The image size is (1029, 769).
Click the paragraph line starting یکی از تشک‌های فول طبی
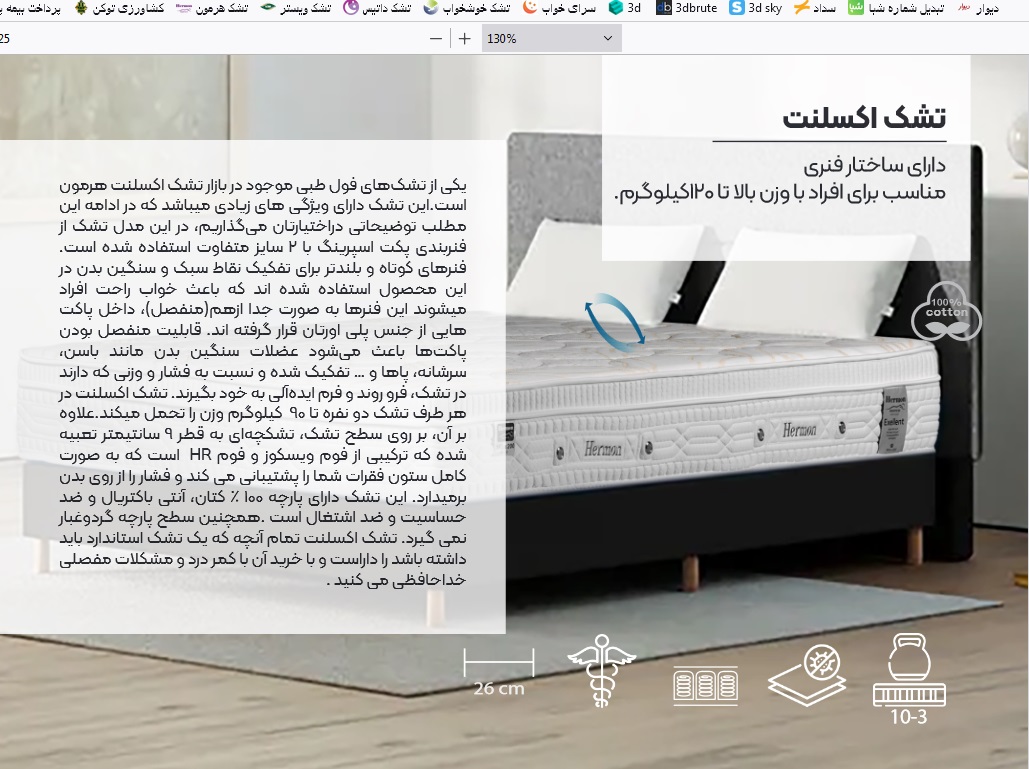pos(262,185)
